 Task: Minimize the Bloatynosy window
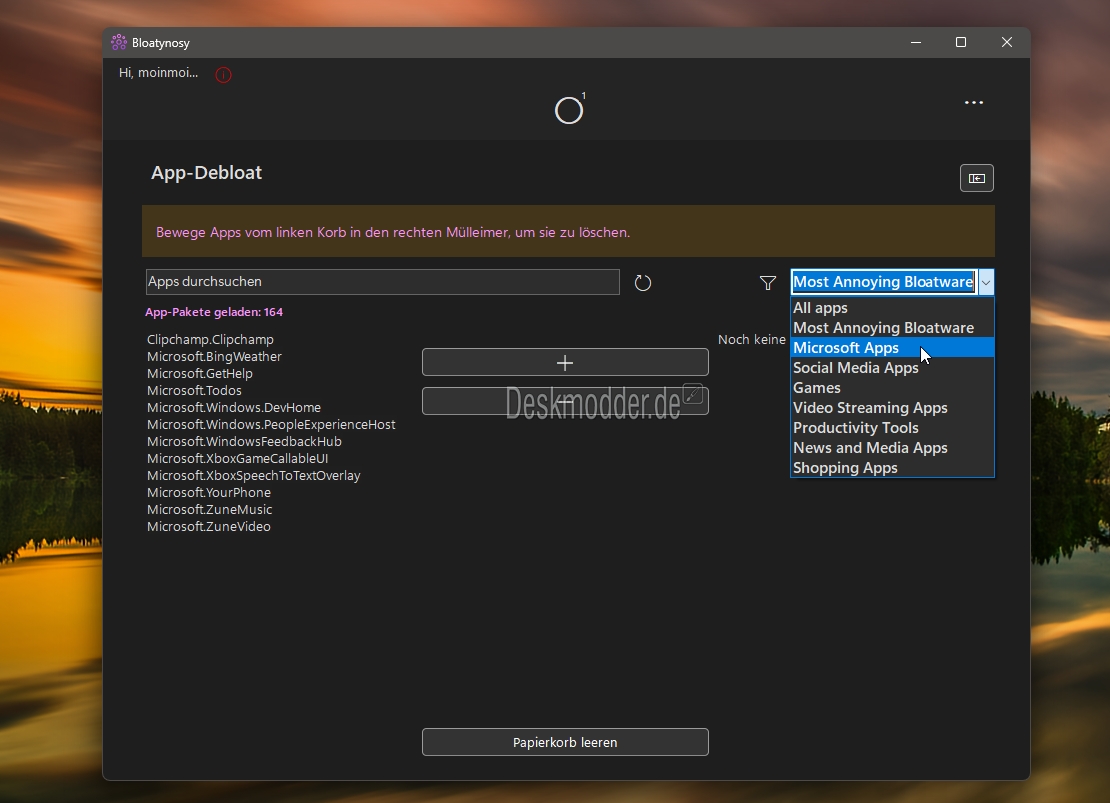click(916, 42)
